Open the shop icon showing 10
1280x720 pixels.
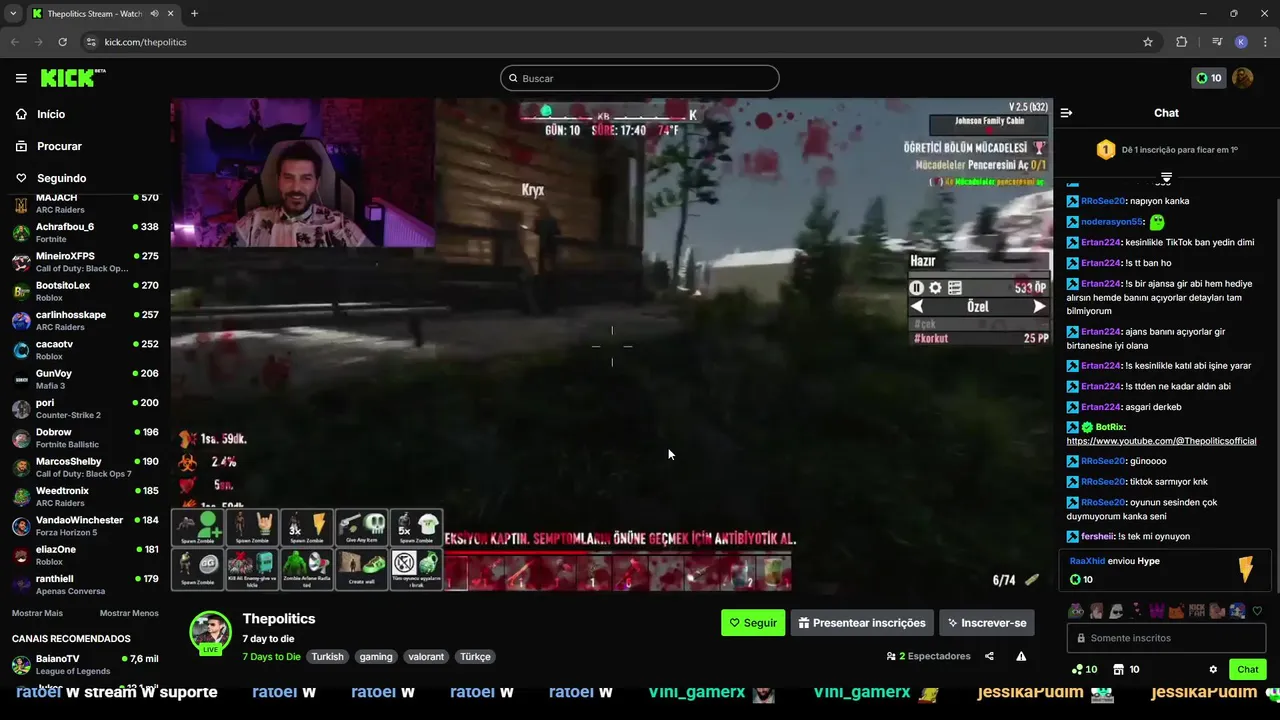point(1126,669)
